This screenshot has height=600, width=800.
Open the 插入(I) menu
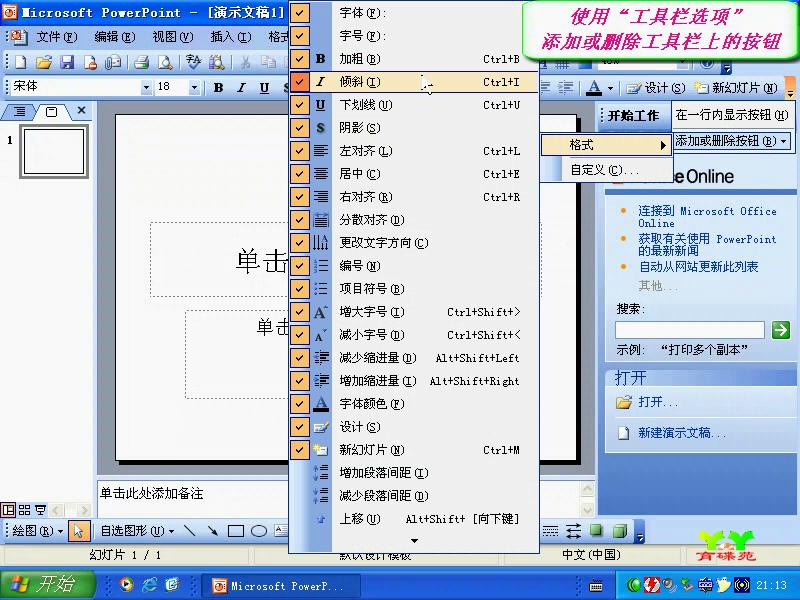pyautogui.click(x=231, y=36)
